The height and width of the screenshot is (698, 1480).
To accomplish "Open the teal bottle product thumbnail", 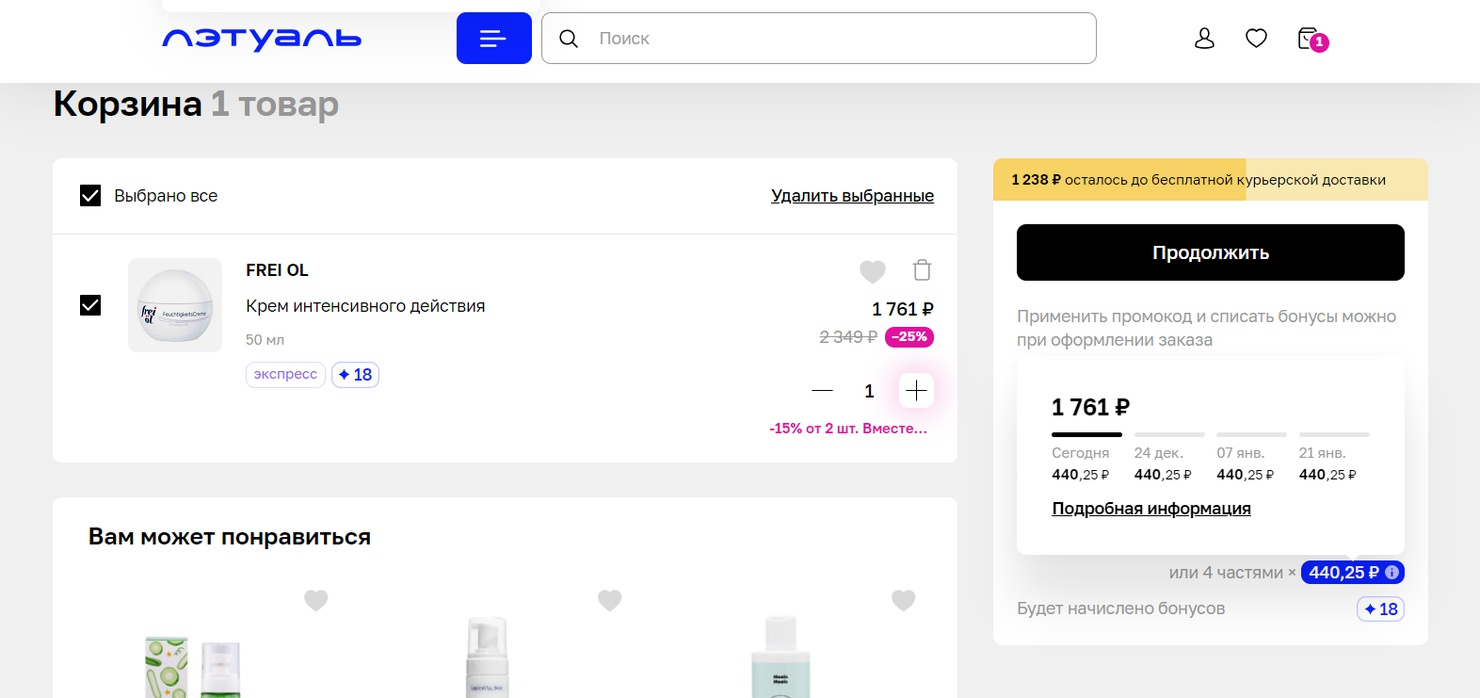I will point(780,658).
